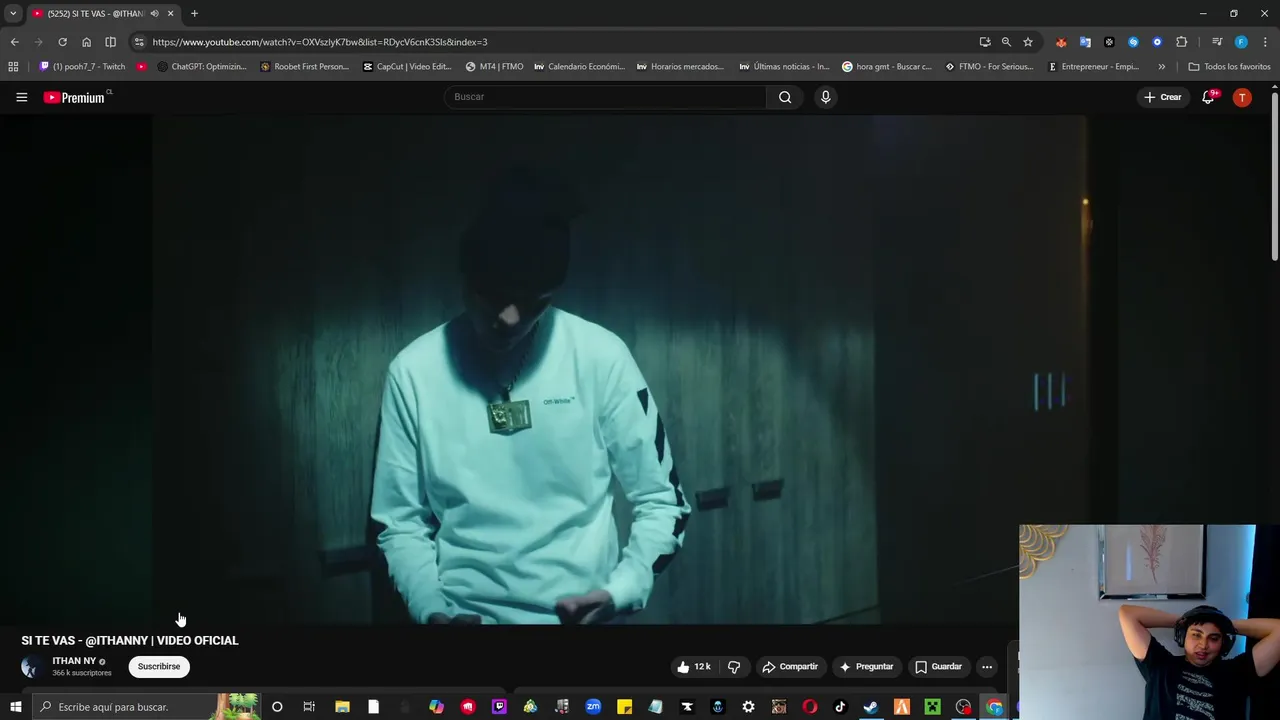Open hora gmt Google search bookmark
The image size is (1280, 720).
pyautogui.click(x=887, y=67)
